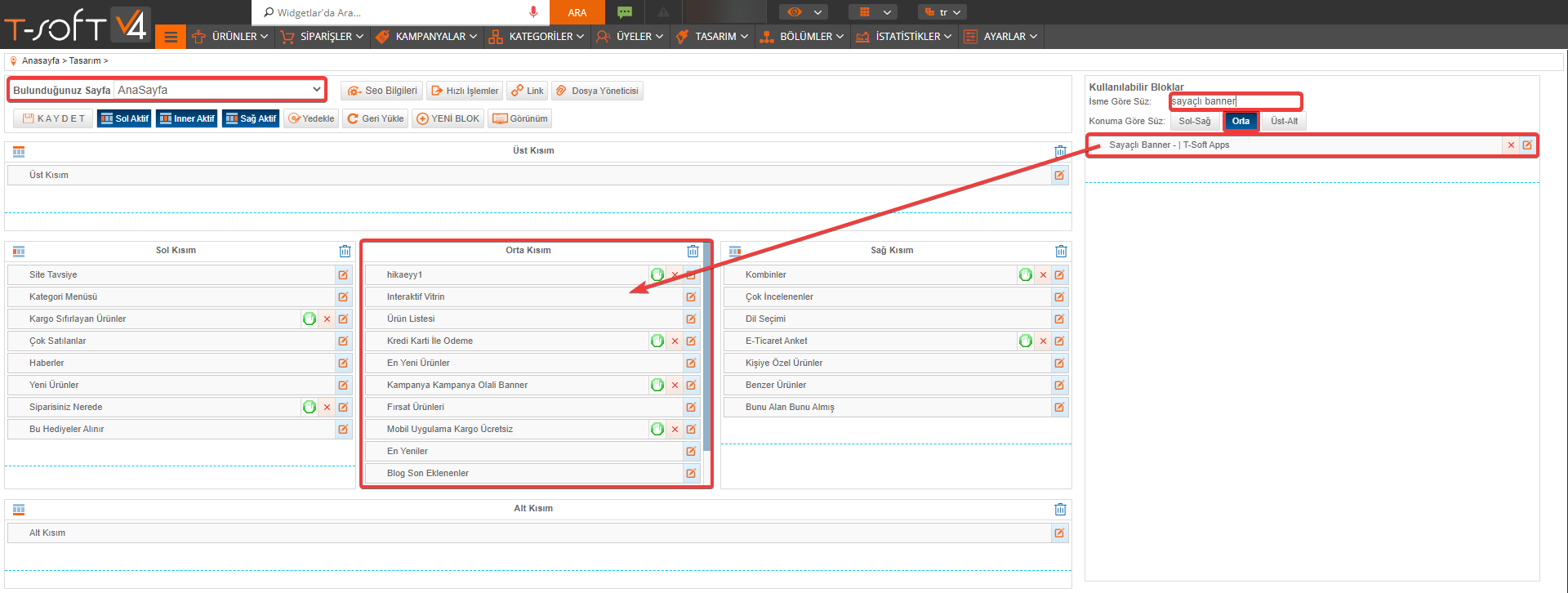Filter blocks by Orta position
1568x593 pixels.
pos(1241,121)
